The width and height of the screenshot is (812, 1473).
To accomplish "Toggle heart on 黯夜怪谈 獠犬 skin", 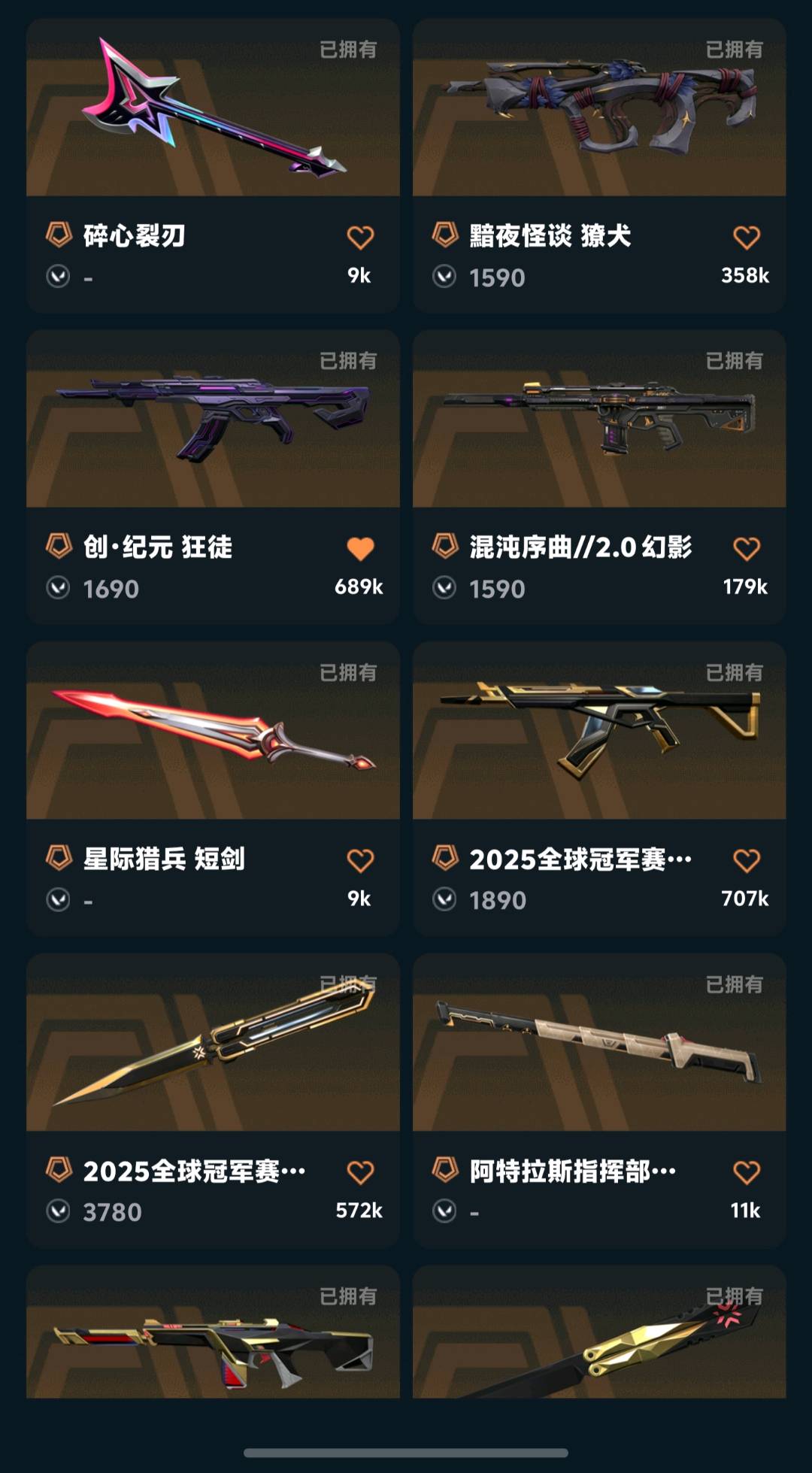I will point(747,238).
